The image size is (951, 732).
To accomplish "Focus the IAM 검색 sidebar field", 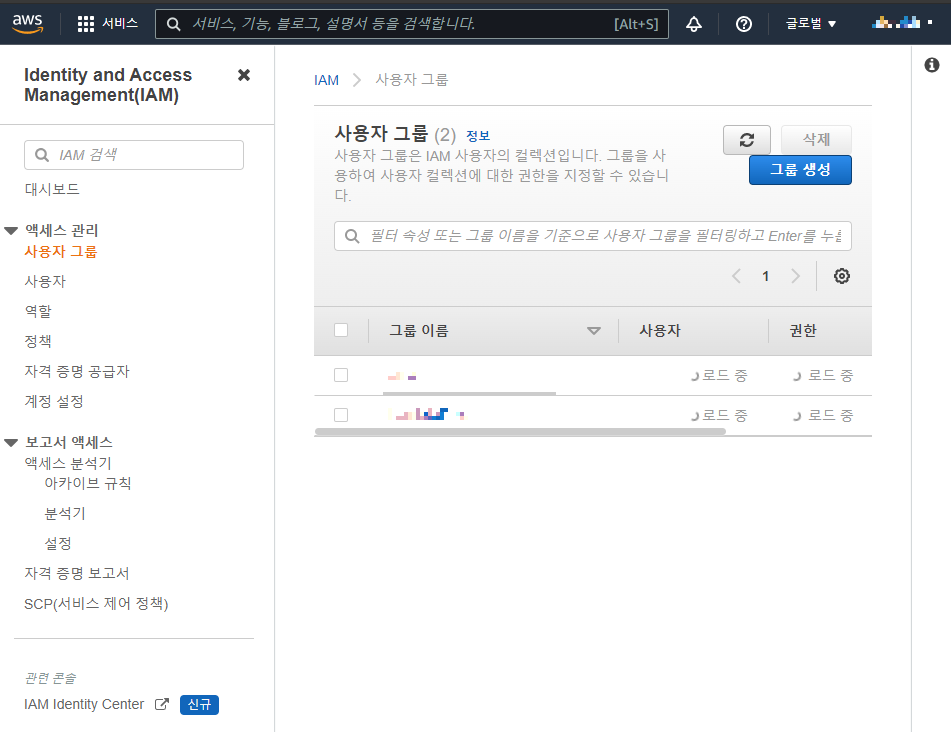I will pos(134,155).
